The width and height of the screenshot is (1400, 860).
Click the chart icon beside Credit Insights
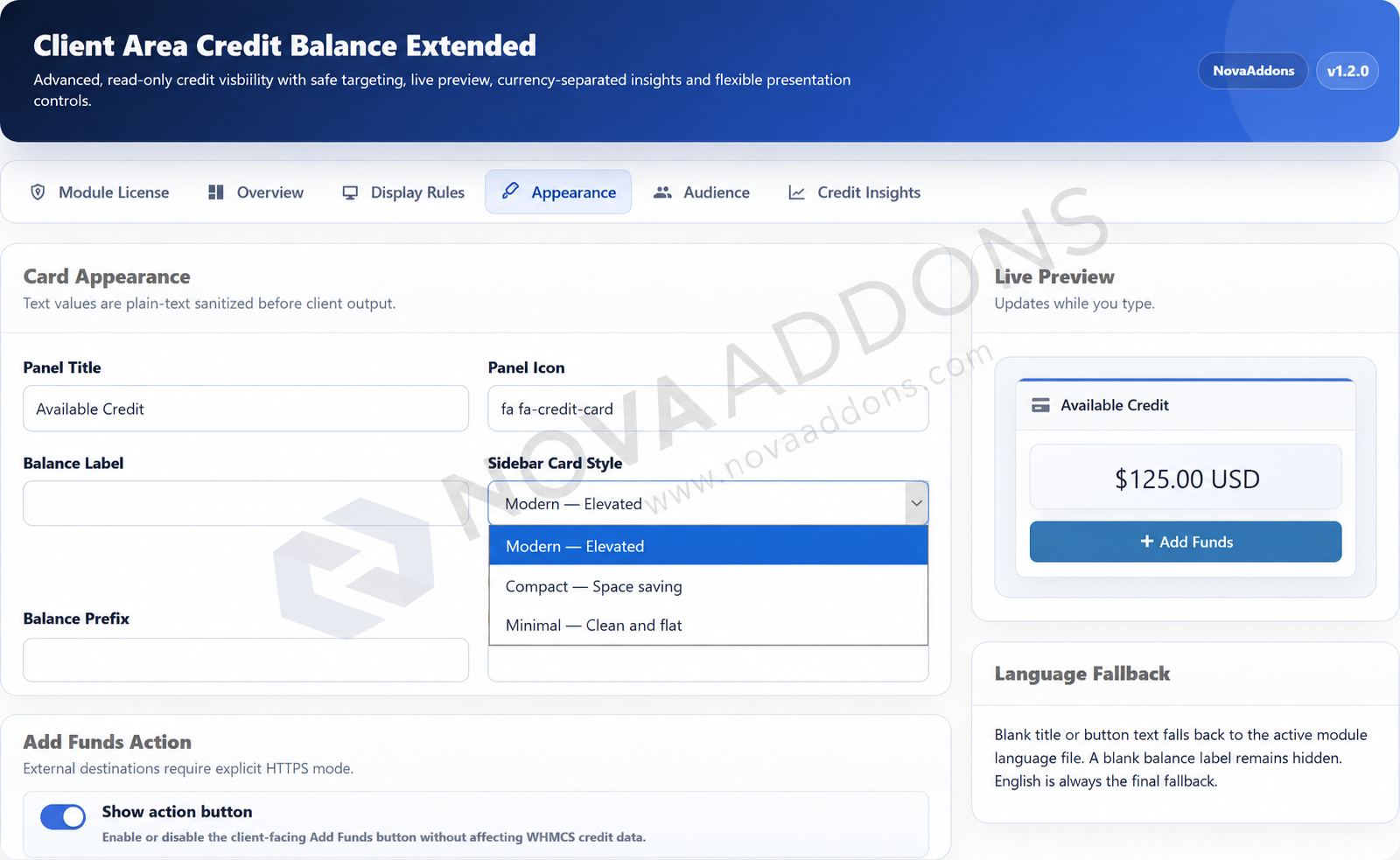796,192
